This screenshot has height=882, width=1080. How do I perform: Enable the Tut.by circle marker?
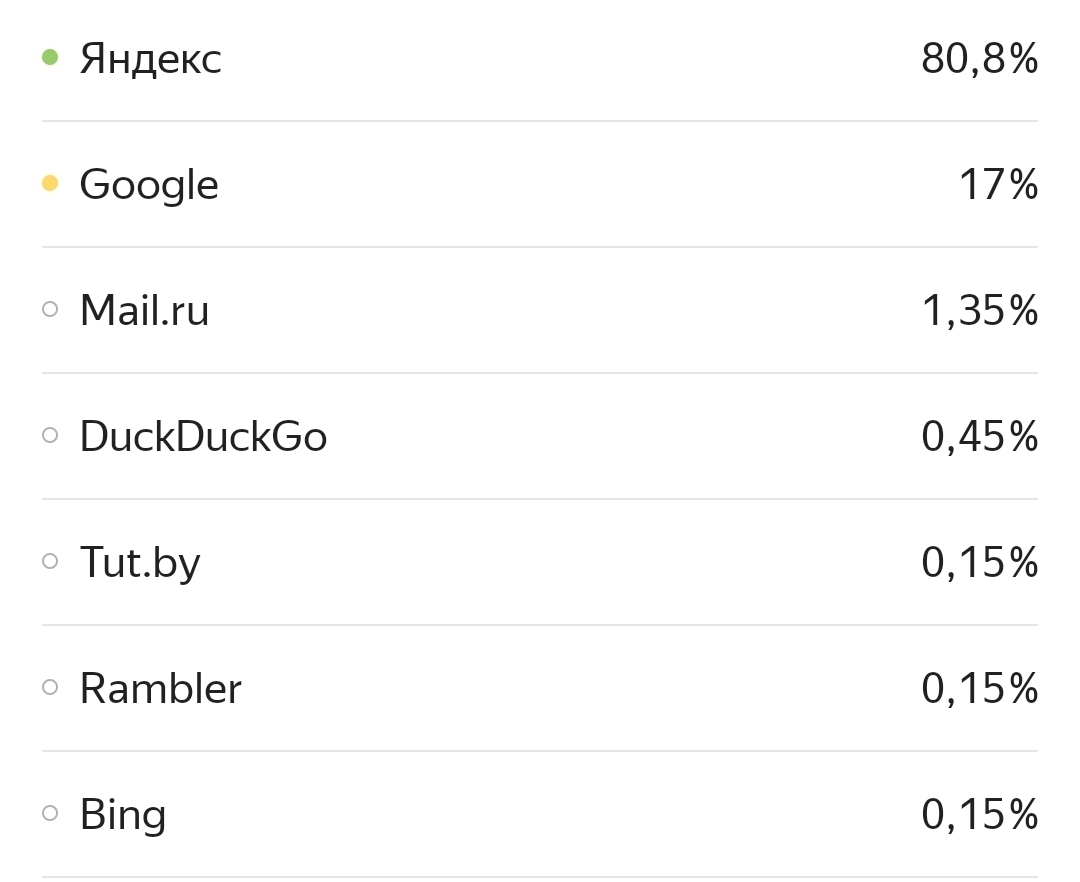[50, 562]
